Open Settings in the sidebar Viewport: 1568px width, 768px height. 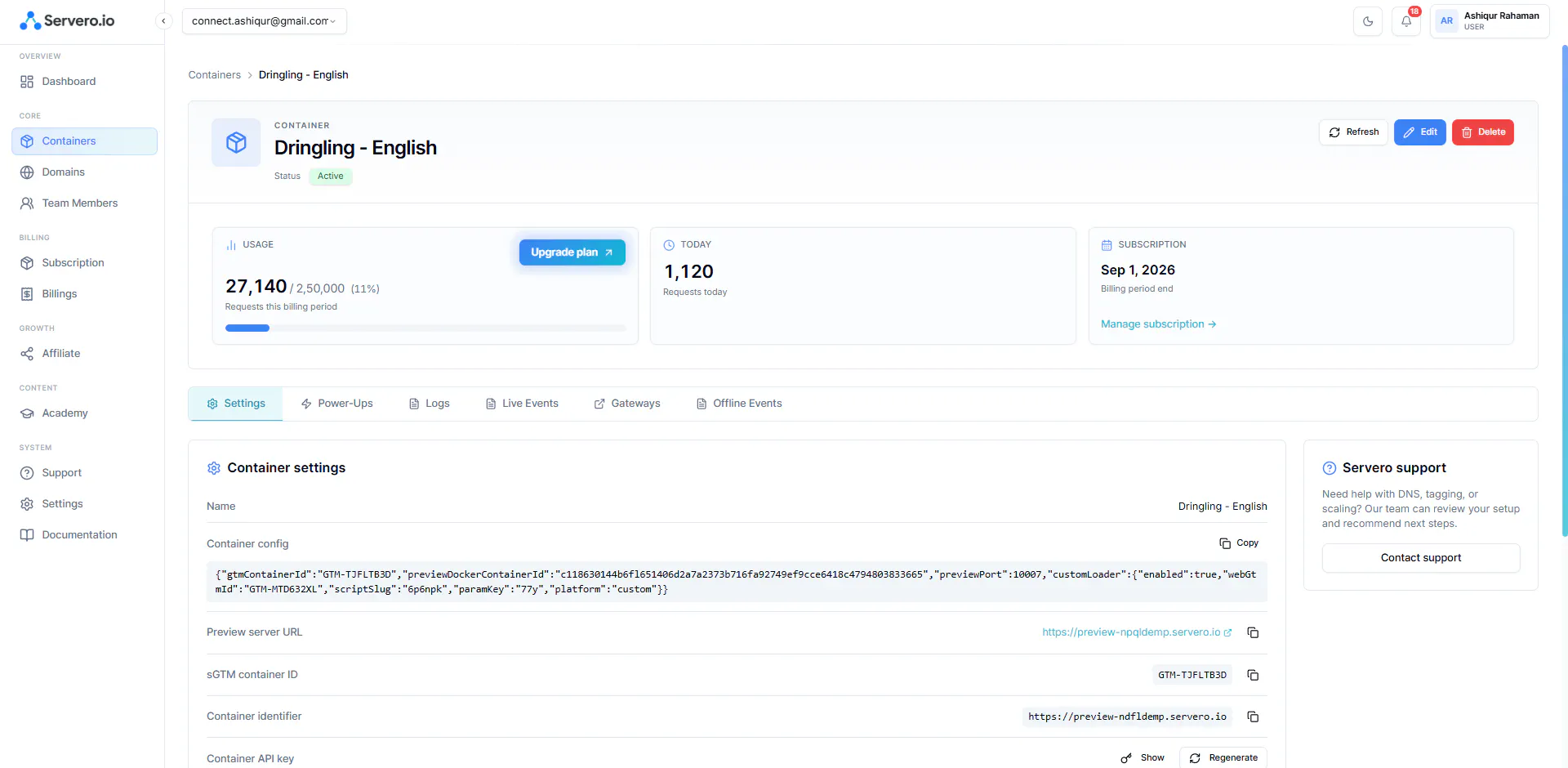(x=84, y=504)
